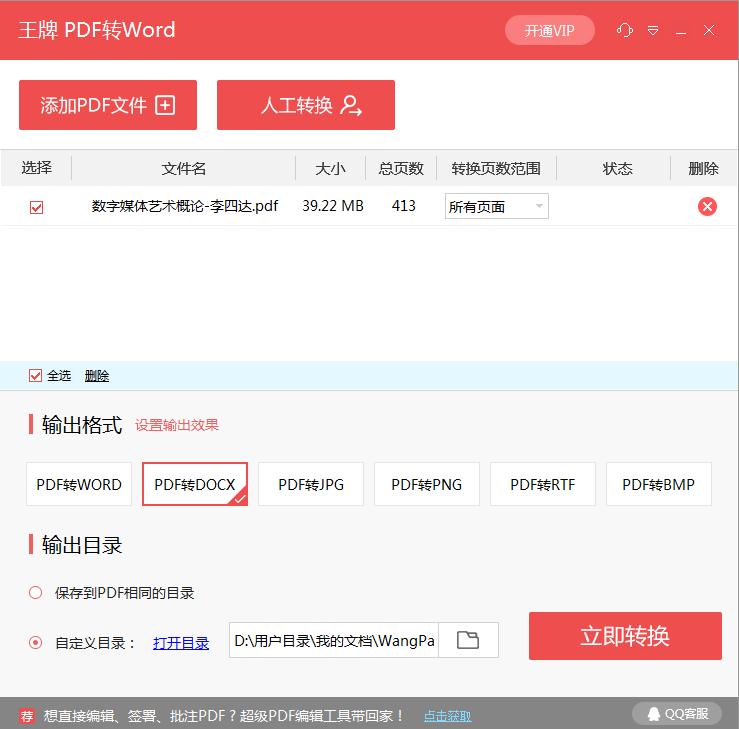
Task: Minimize the 王牌 PDF转Word window
Action: [681, 33]
